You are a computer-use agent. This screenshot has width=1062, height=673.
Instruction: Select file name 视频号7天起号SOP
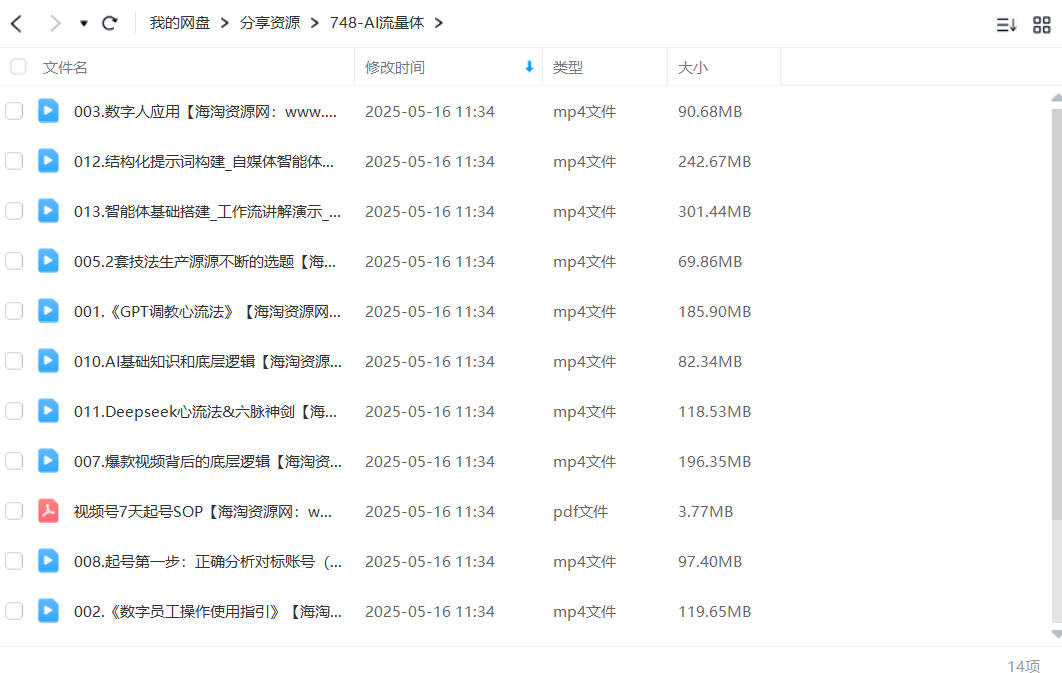tap(203, 512)
